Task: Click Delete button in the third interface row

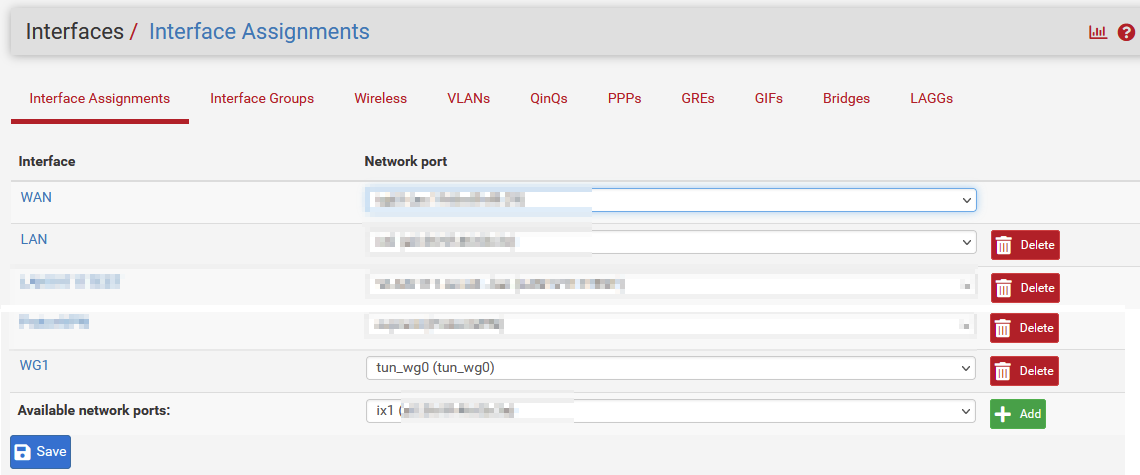Action: tap(1024, 288)
